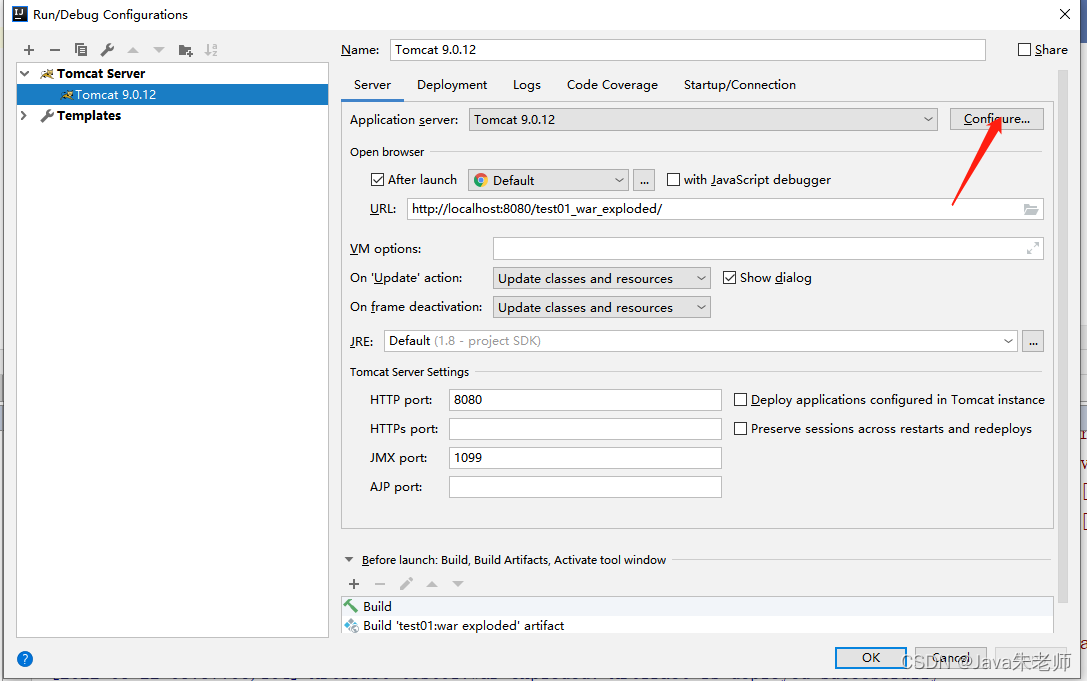The image size is (1087, 681).
Task: Select Build 'test01:war exploded' artifact row
Action: coord(697,626)
